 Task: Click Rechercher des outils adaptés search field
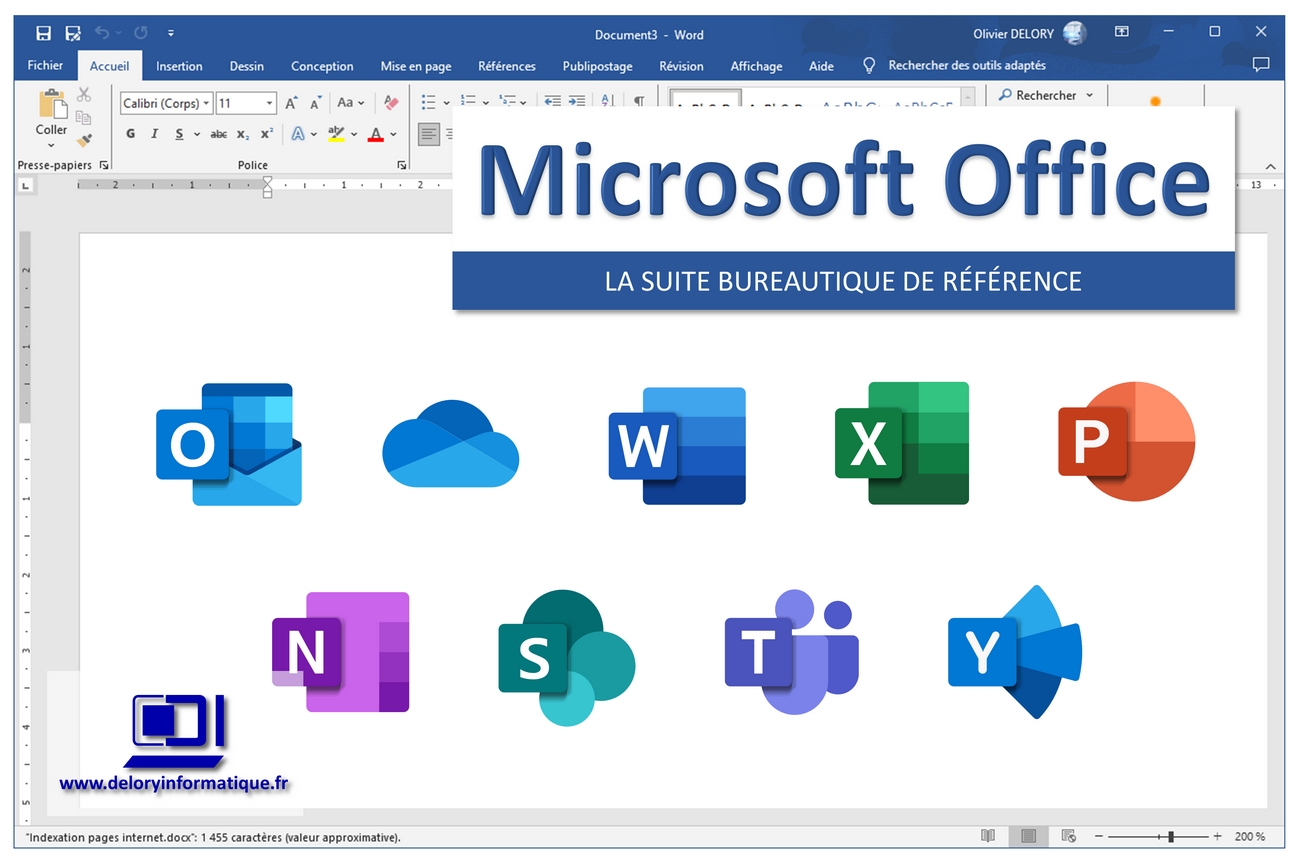point(966,65)
